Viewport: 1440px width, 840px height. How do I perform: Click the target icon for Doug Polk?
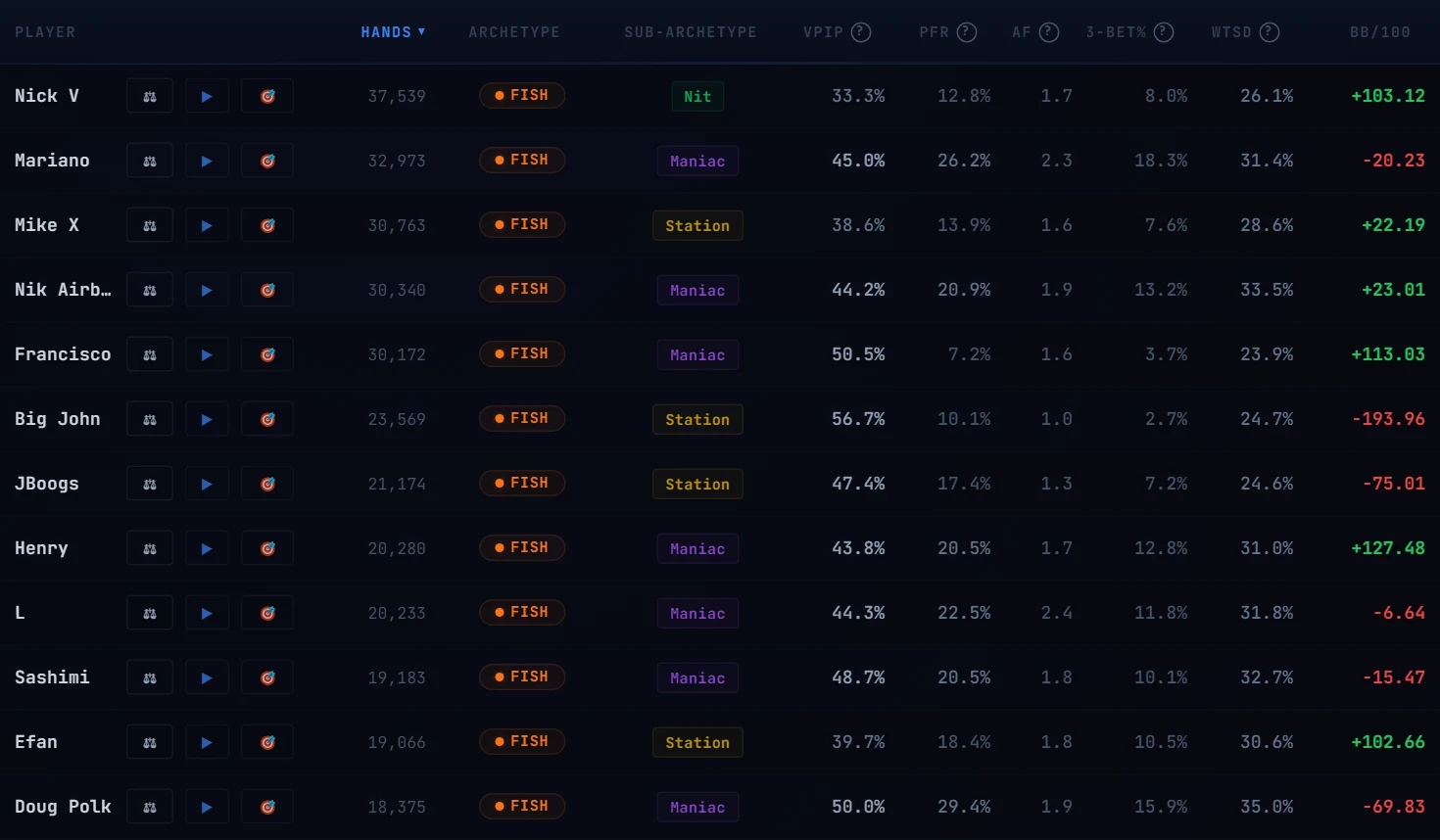(x=267, y=807)
